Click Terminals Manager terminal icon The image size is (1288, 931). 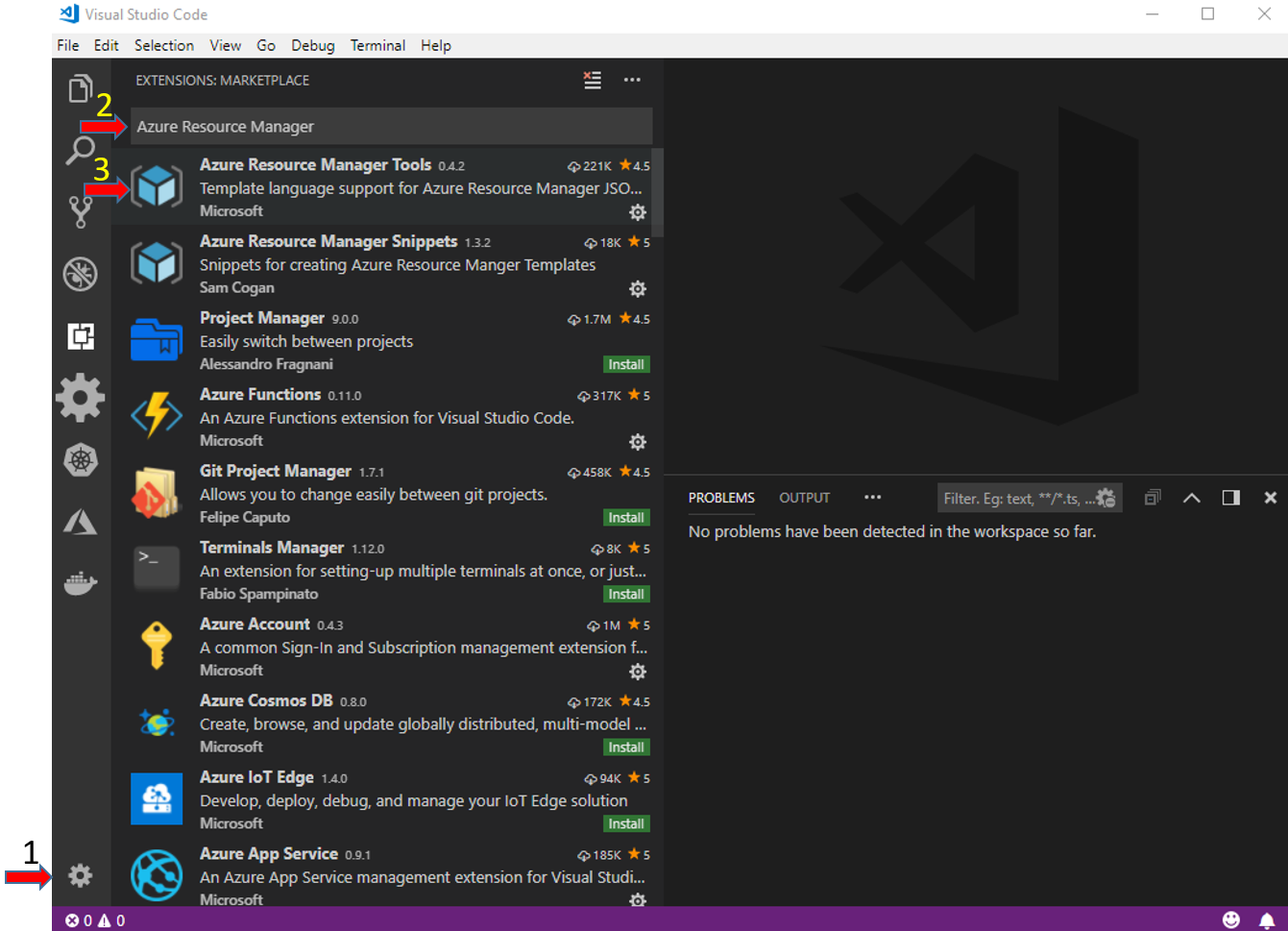[157, 567]
